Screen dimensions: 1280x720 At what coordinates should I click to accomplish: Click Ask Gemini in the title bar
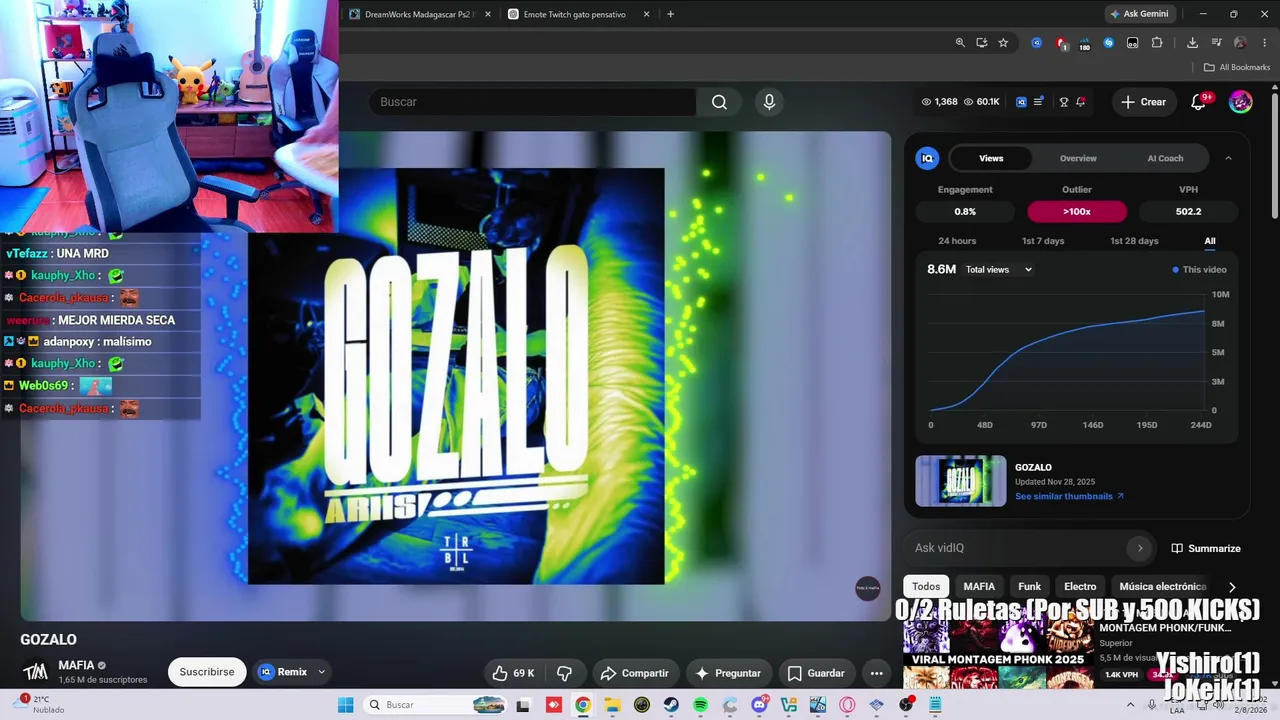pyautogui.click(x=1139, y=14)
